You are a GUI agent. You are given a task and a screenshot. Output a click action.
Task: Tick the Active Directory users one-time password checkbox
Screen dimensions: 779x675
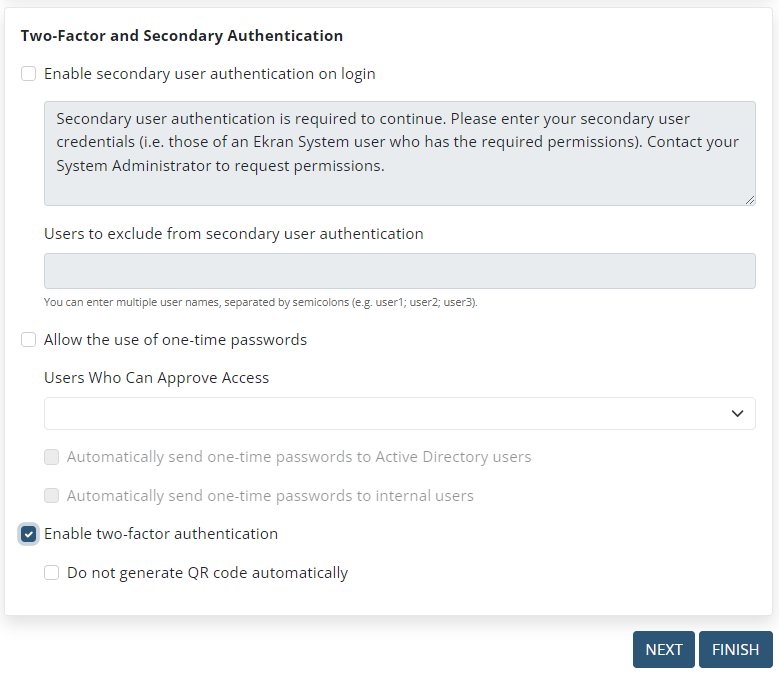pyautogui.click(x=52, y=456)
